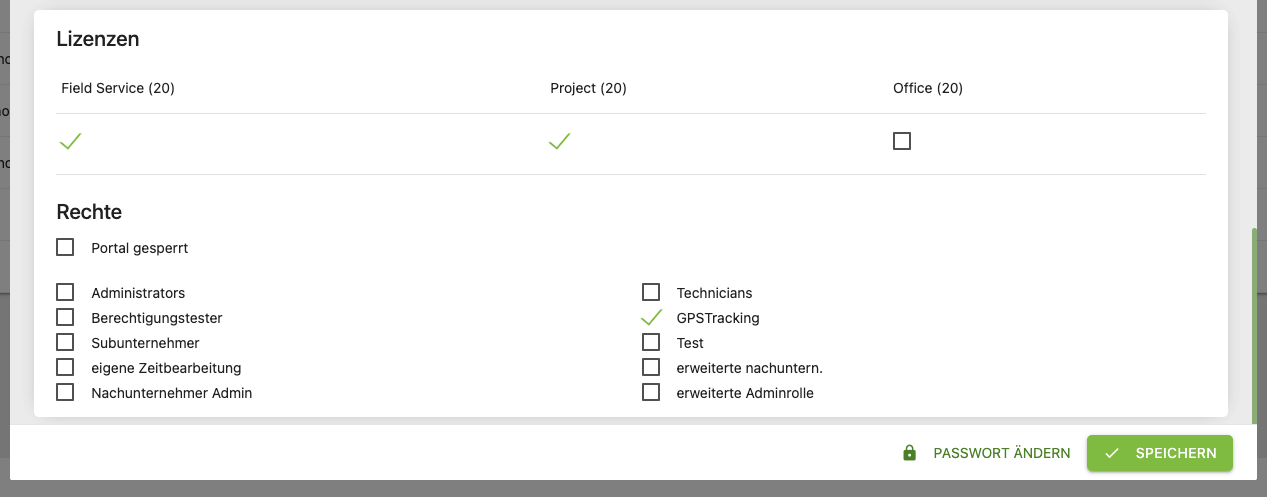
Task: Open the Passwort ändern dialog
Action: pyautogui.click(x=986, y=453)
